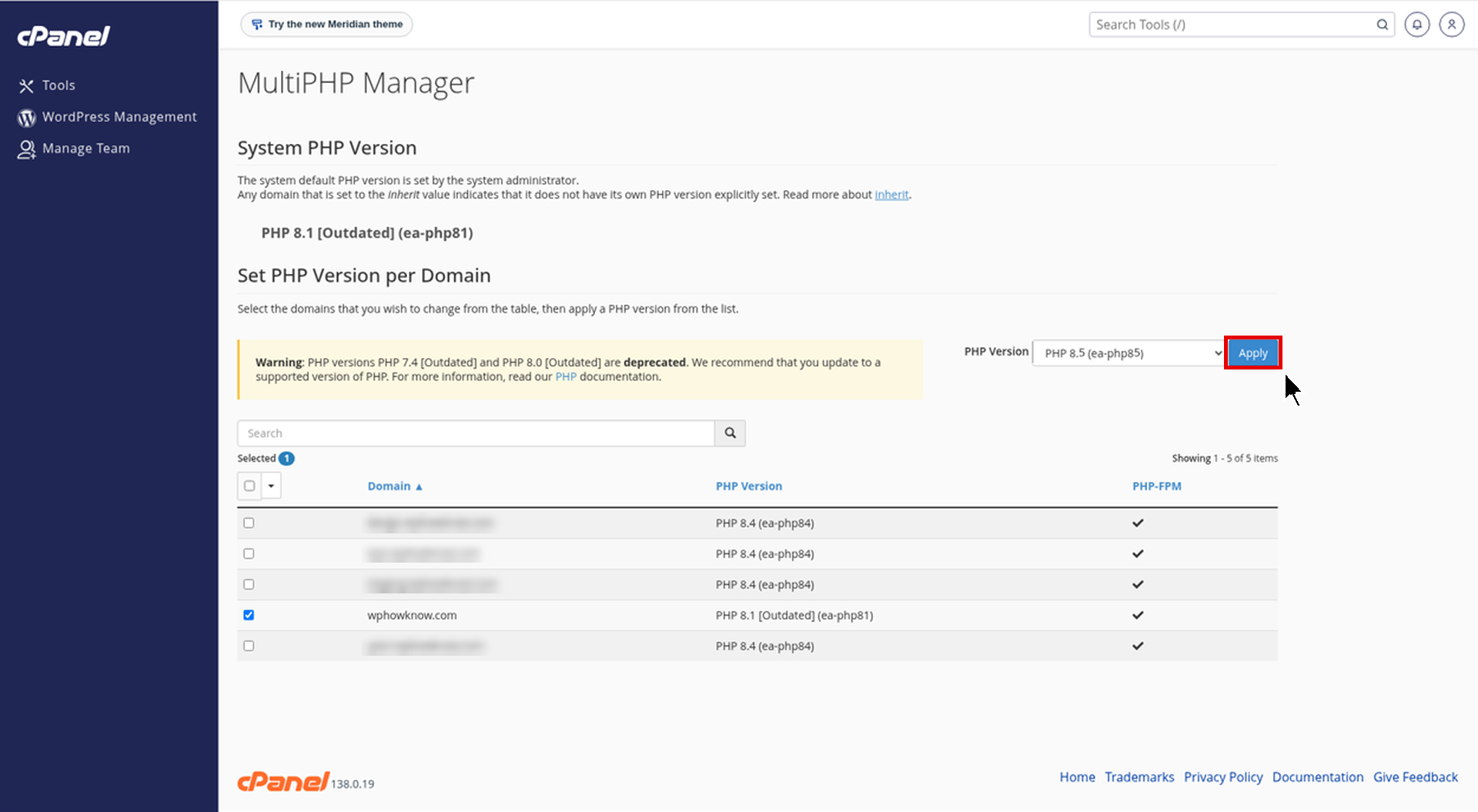Apply the selected PHP version
Screen dimensions: 1478x812
(x=1252, y=353)
